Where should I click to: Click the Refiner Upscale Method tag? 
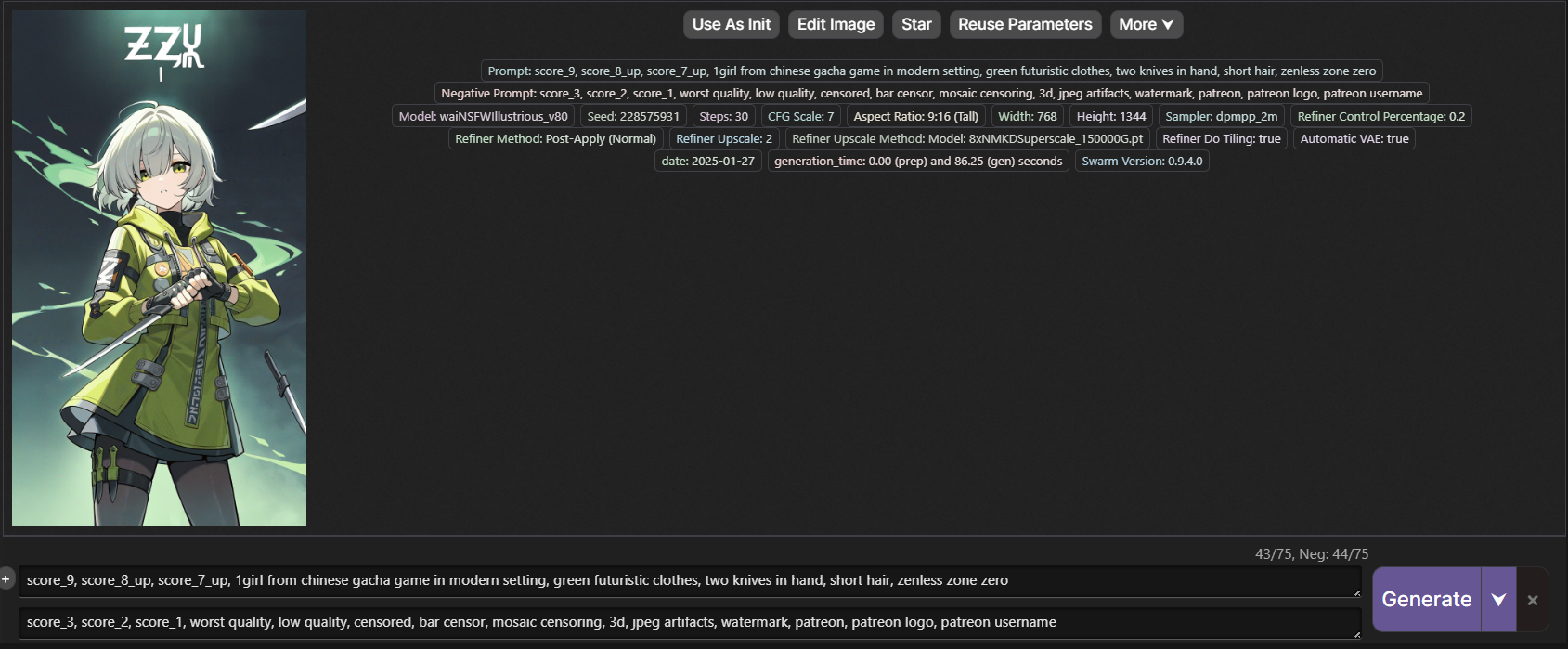[967, 138]
